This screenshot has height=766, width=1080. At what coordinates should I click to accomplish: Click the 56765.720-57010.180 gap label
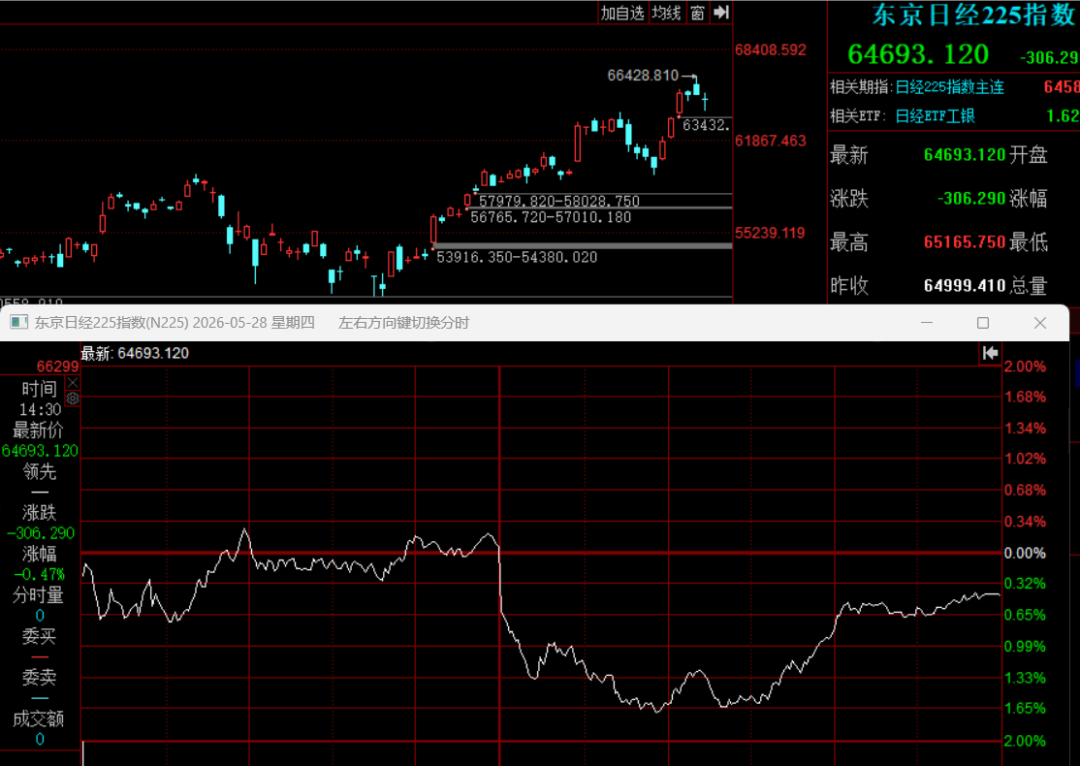point(550,218)
